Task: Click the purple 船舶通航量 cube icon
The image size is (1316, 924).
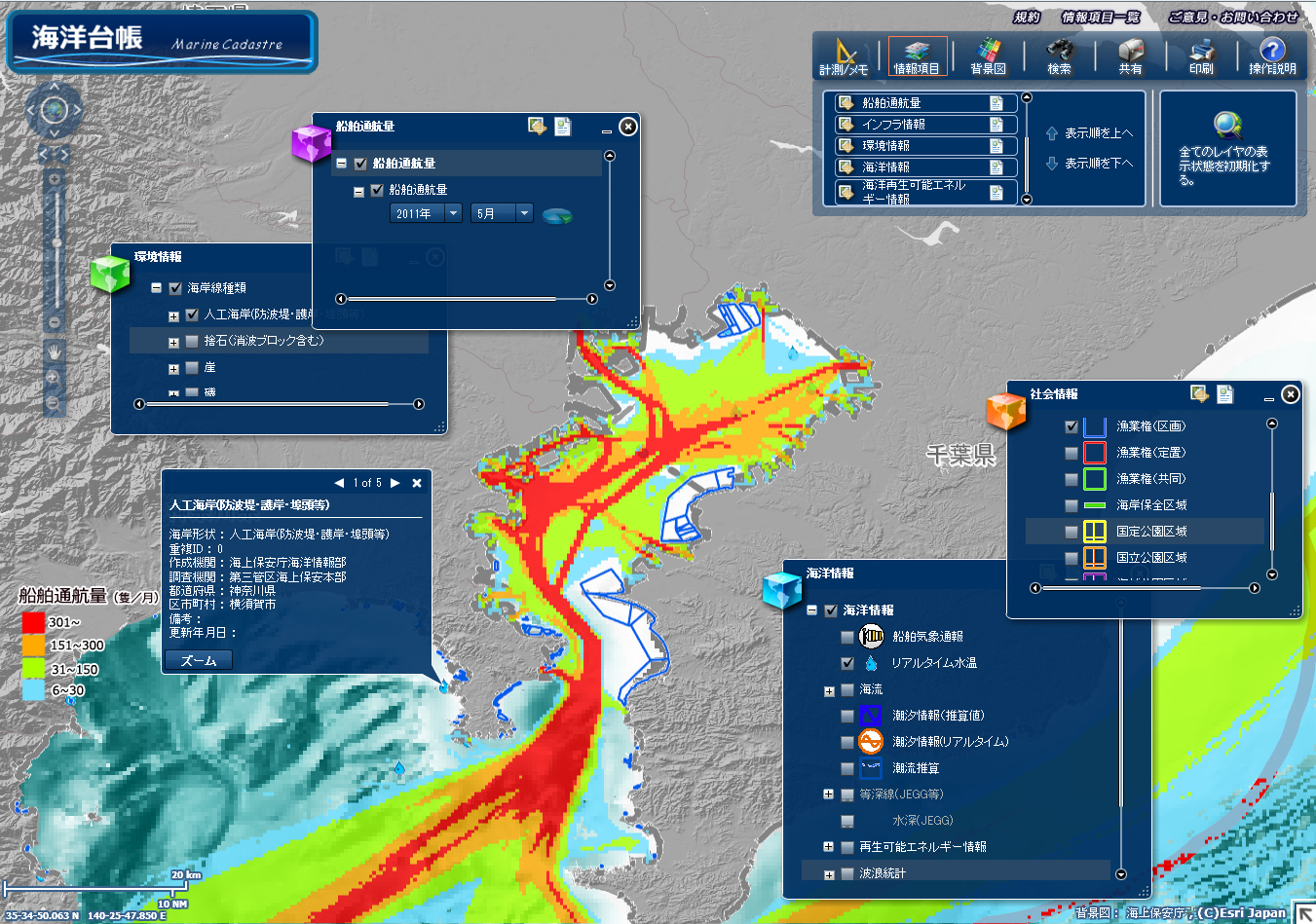Action: [311, 144]
